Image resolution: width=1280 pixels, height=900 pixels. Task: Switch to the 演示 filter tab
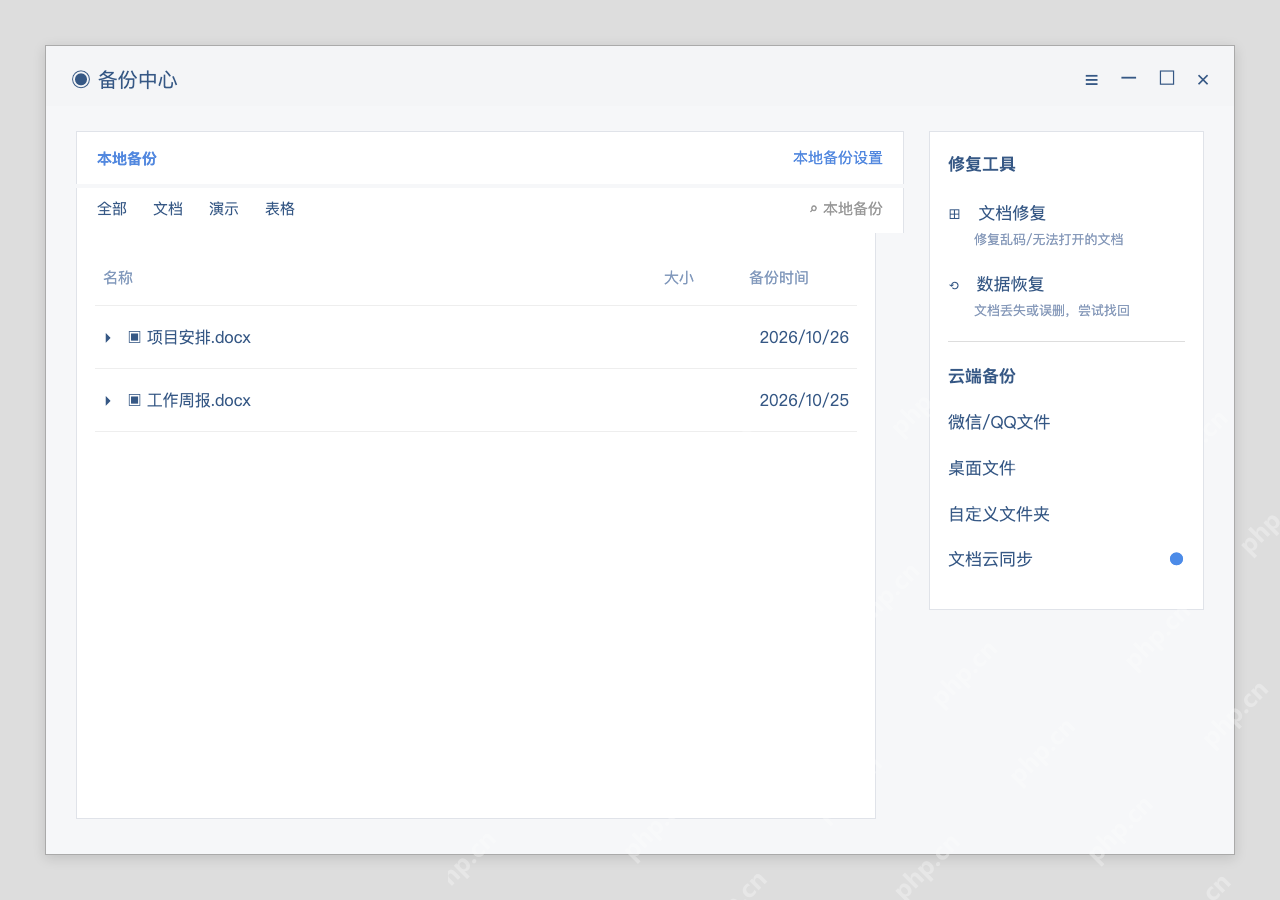pos(224,209)
